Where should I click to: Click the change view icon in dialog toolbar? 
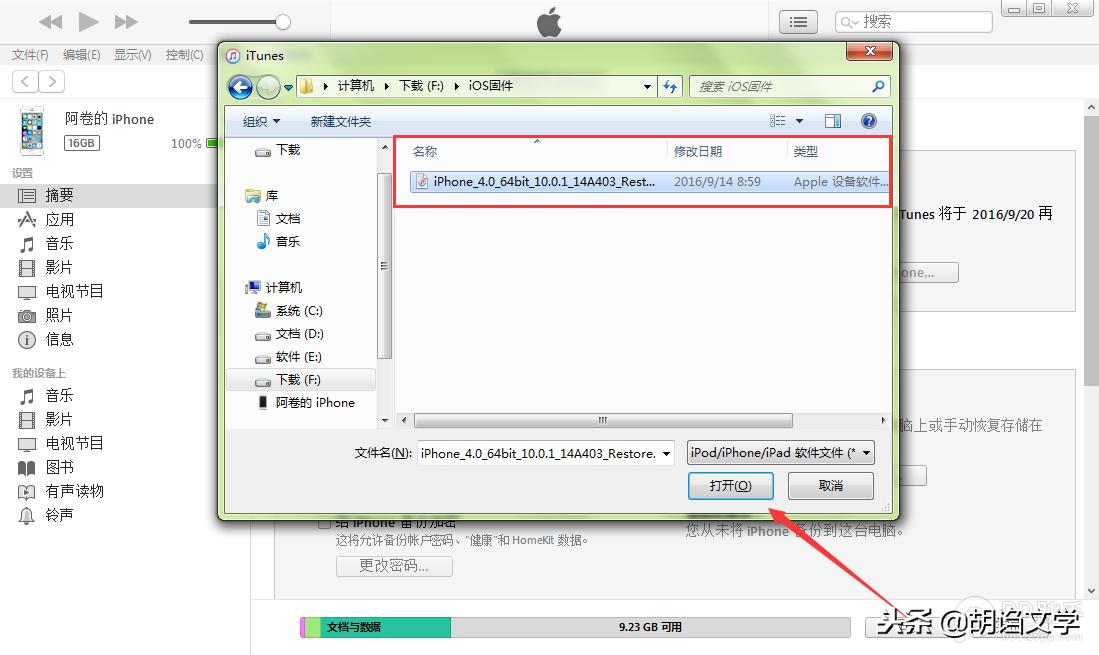(777, 121)
